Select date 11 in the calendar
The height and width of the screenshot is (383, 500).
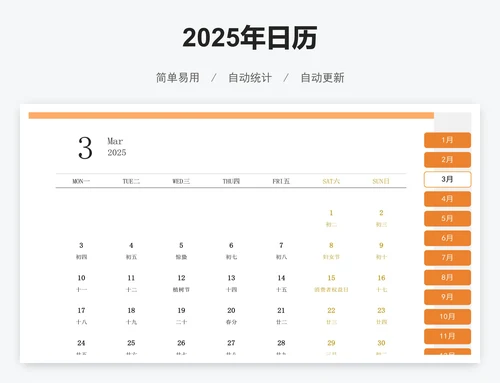pyautogui.click(x=131, y=278)
